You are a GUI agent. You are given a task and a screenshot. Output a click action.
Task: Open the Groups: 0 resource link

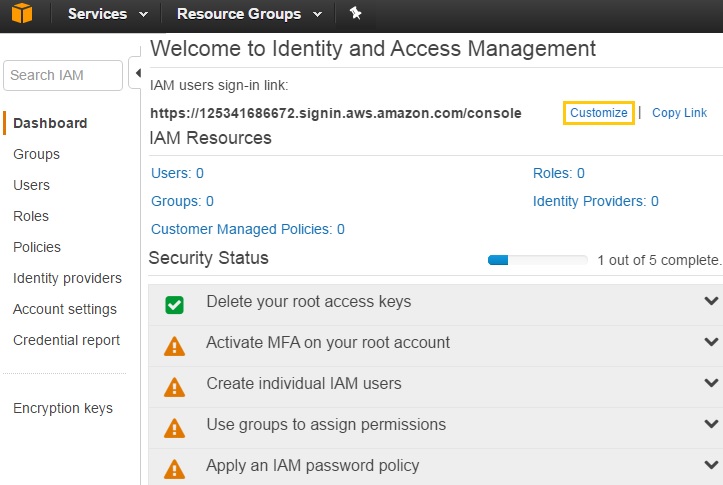point(182,201)
